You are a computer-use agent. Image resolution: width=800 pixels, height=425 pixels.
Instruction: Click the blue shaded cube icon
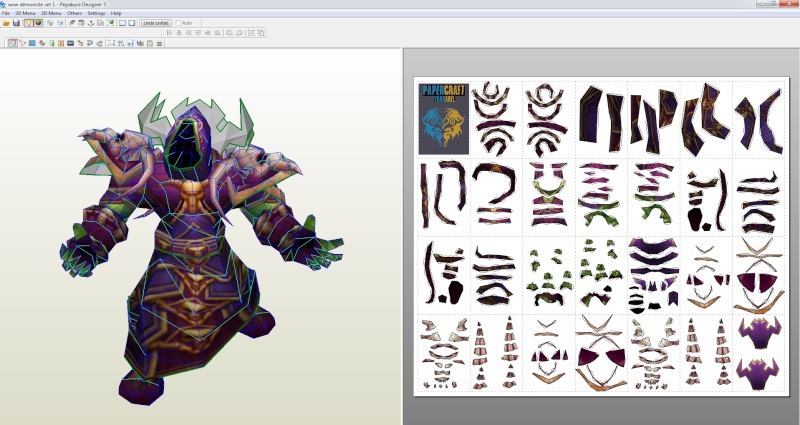60,23
